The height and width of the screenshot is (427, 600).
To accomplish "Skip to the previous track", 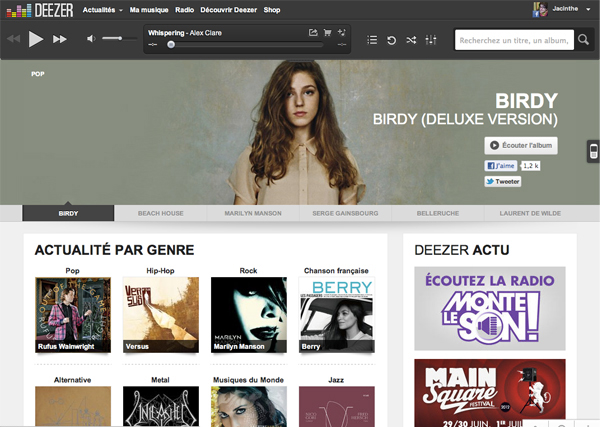I will 13,39.
